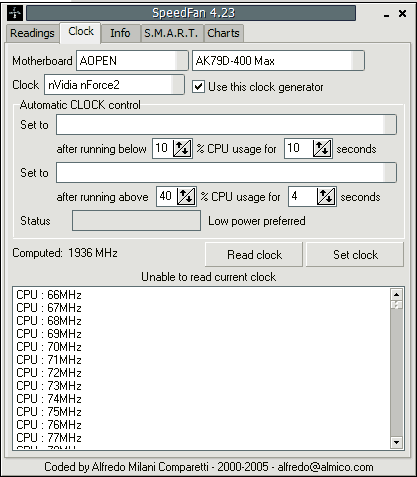Screen dimensions: 417x477
Task: Select 'CPU : 68MHz' in the list
Action: pos(49,321)
